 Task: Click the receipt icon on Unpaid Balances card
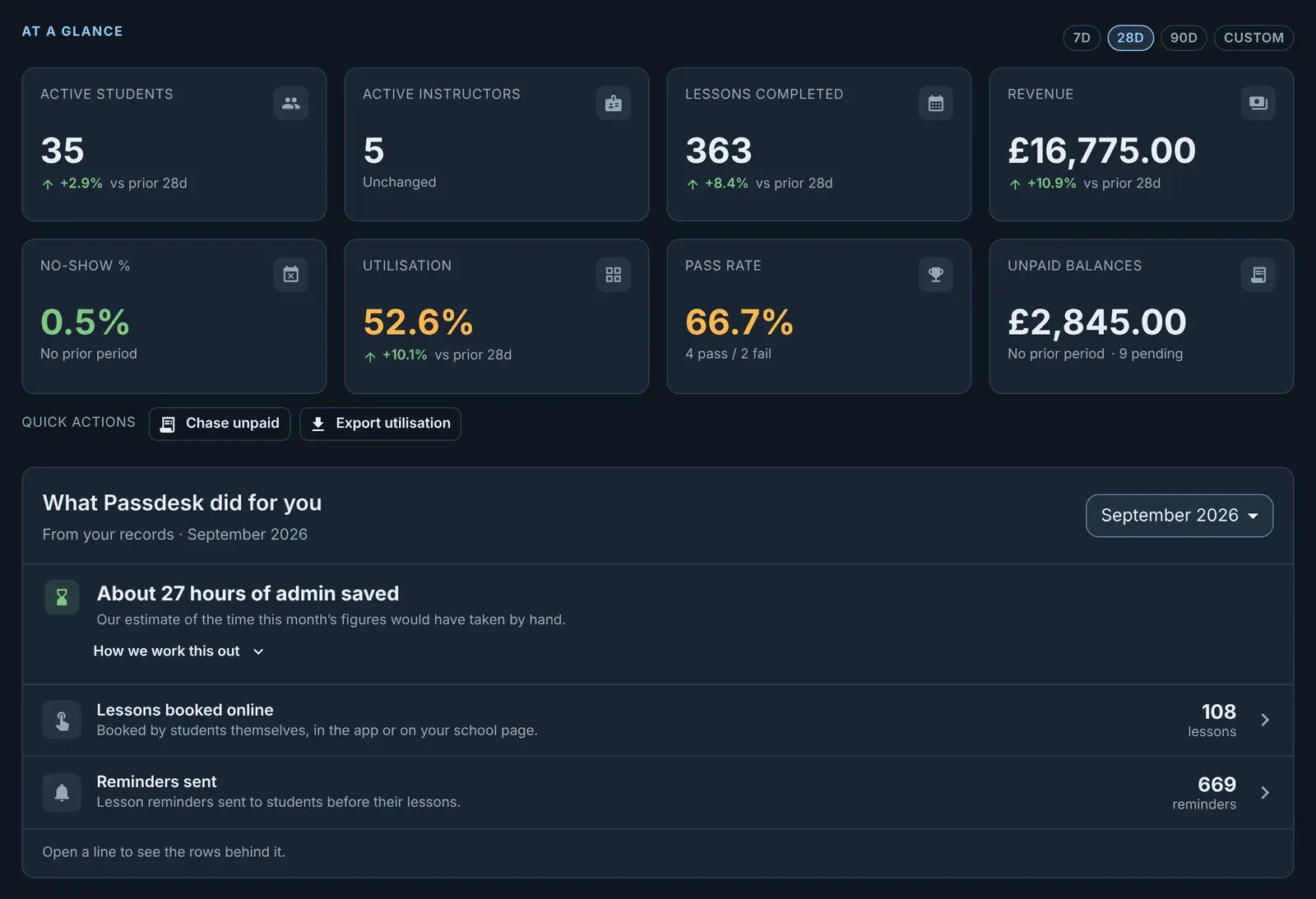click(x=1258, y=275)
